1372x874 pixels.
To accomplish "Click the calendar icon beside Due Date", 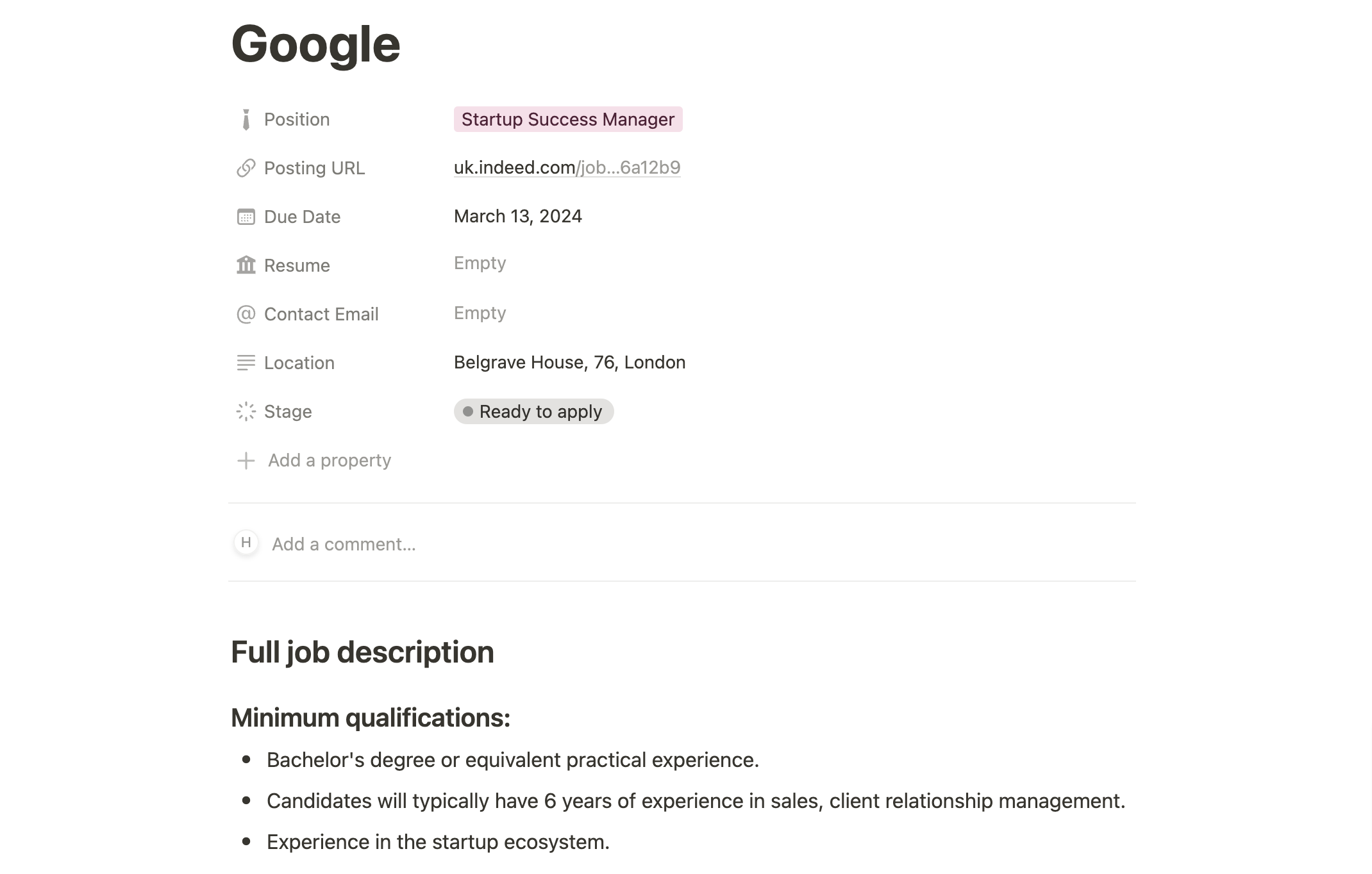I will click(x=246, y=217).
